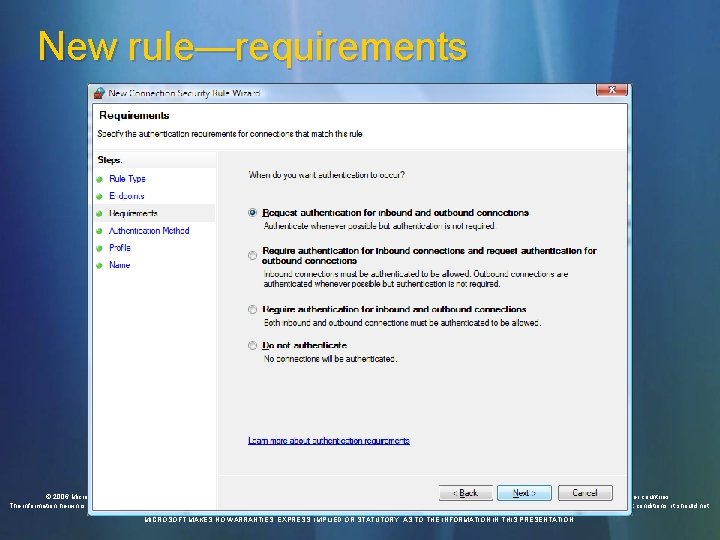Click the green bullet beside Authentication Method

pyautogui.click(x=99, y=231)
